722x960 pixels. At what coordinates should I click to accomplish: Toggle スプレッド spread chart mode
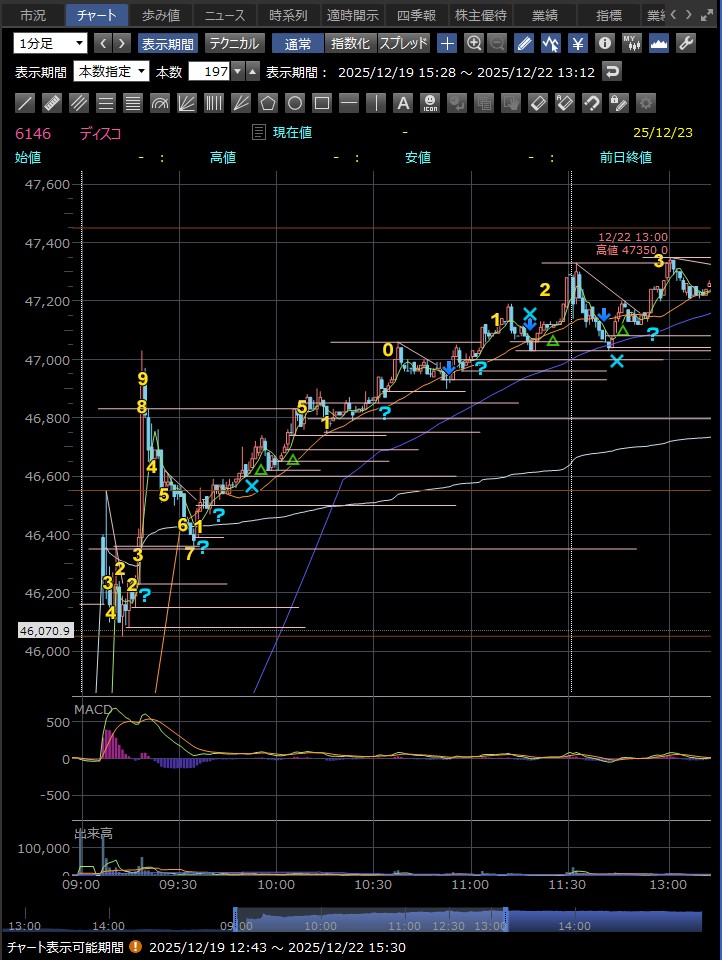coord(404,43)
